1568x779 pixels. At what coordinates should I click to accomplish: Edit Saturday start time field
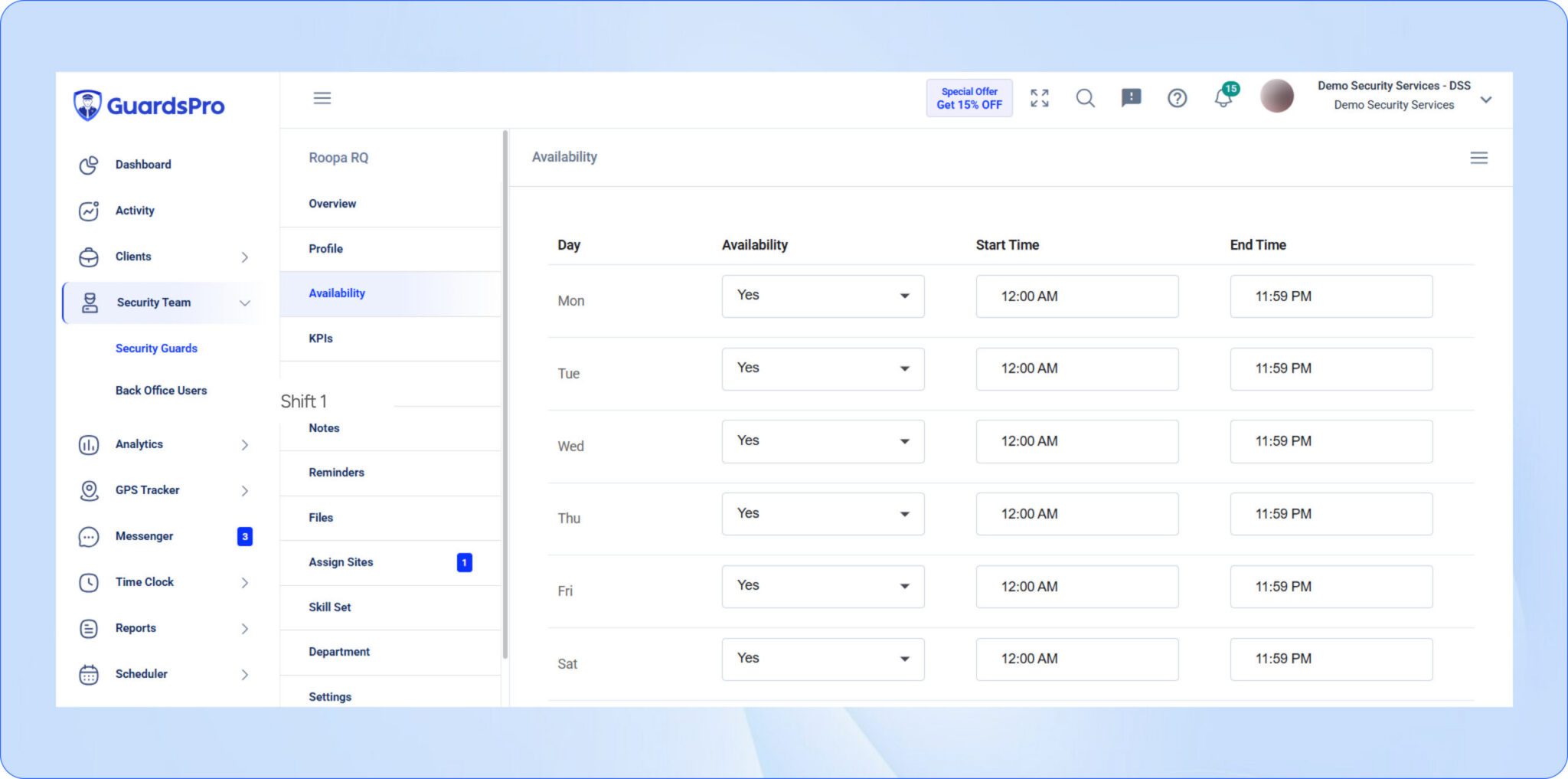click(1077, 660)
